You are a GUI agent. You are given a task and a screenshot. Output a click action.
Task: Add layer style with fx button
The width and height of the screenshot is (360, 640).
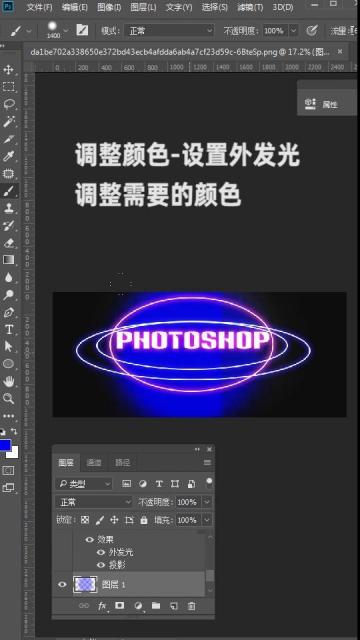[x=102, y=606]
